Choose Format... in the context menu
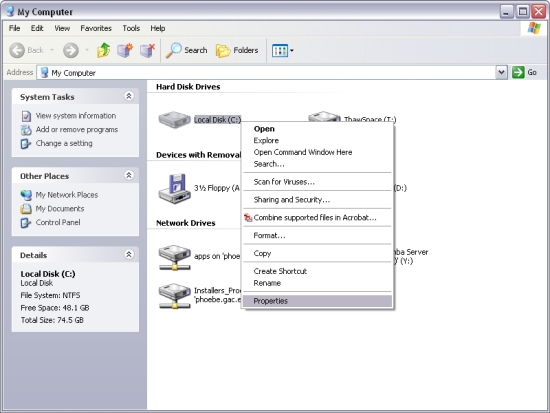 pyautogui.click(x=317, y=235)
